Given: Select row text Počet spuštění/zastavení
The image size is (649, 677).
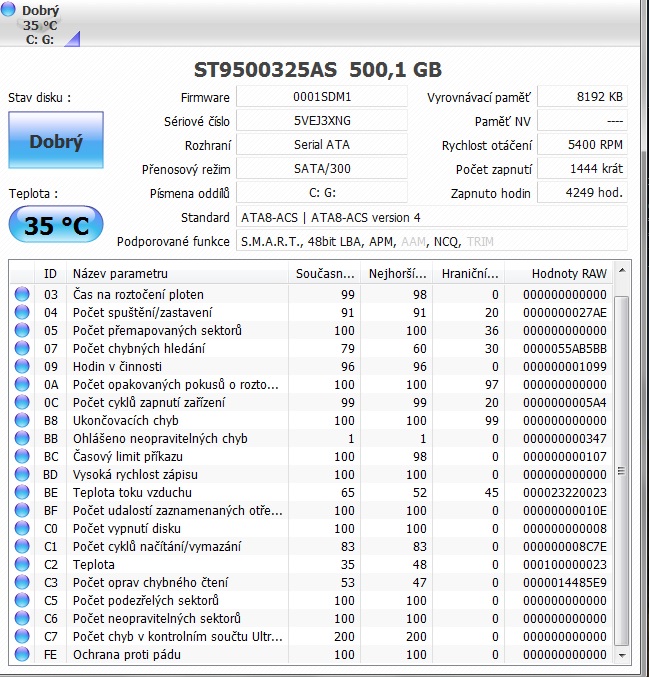Looking at the screenshot, I should click(x=142, y=313).
